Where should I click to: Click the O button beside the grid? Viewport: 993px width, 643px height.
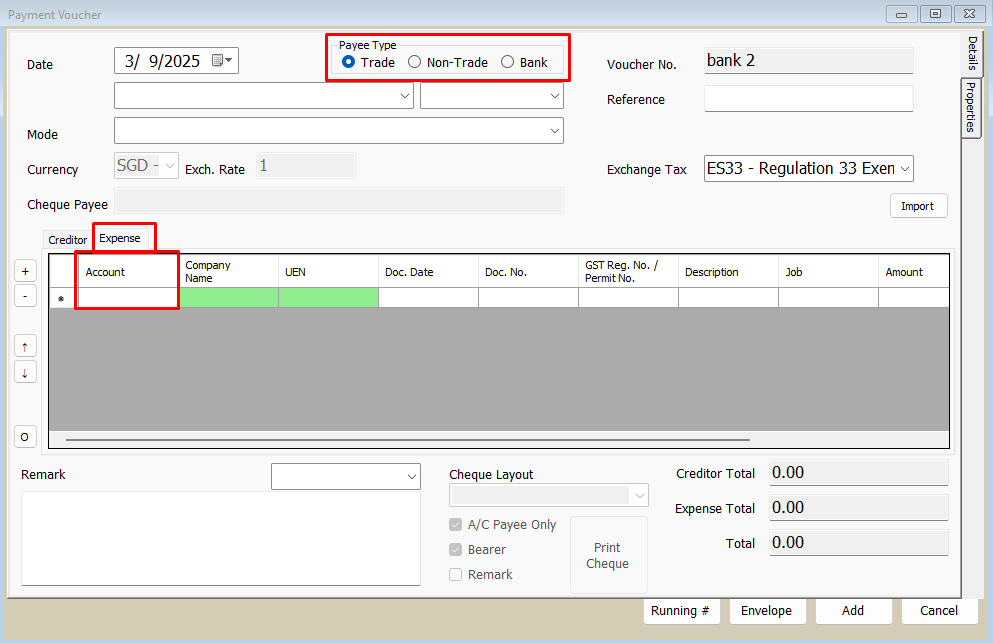[x=25, y=437]
